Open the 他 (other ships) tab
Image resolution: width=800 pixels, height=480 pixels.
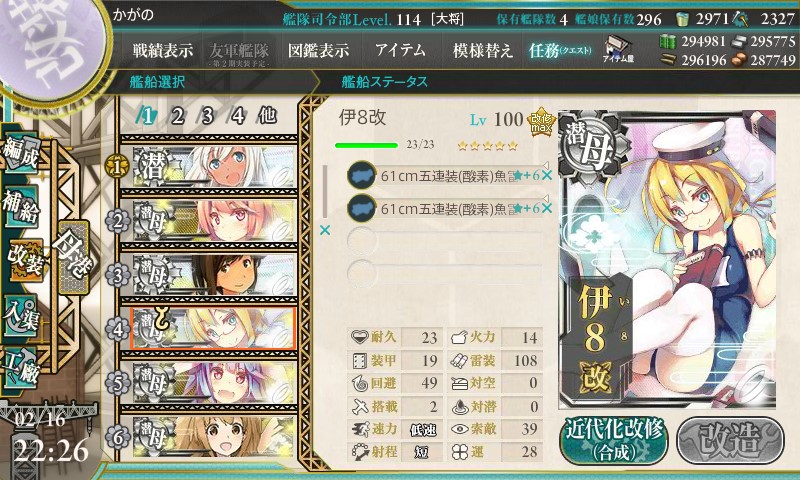(267, 116)
